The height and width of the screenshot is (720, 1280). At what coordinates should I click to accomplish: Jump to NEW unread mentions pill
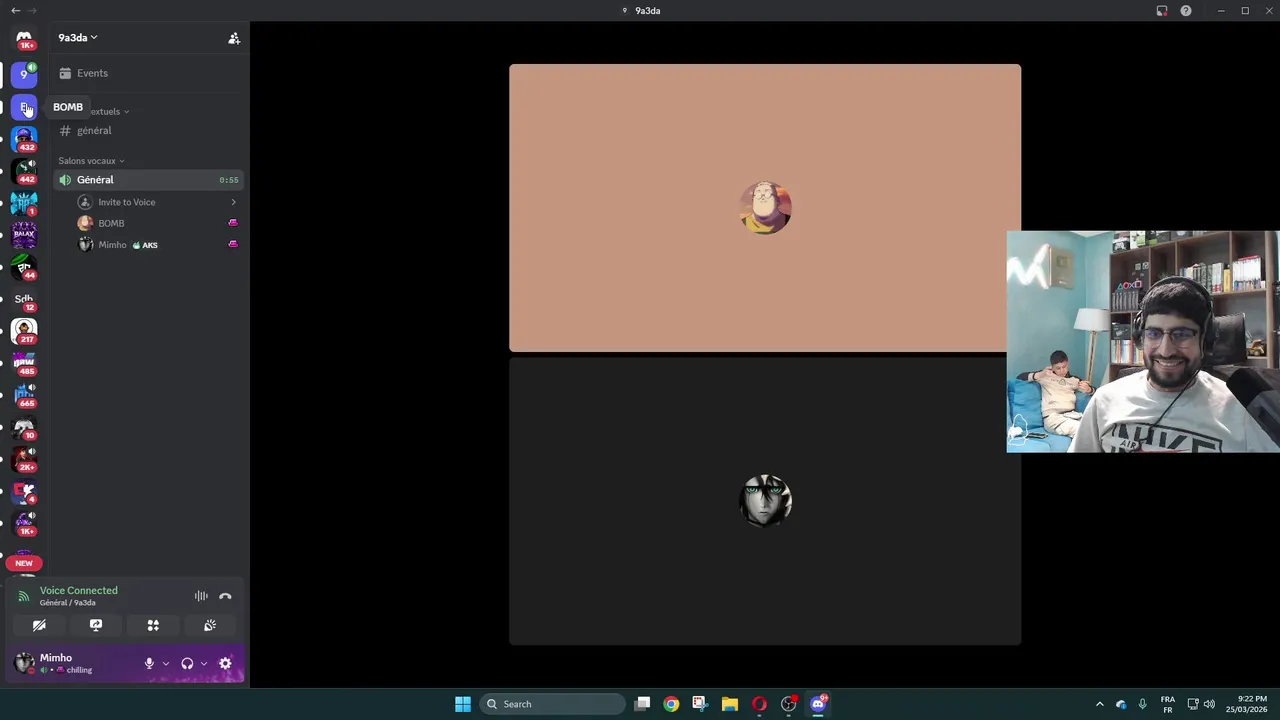point(24,563)
